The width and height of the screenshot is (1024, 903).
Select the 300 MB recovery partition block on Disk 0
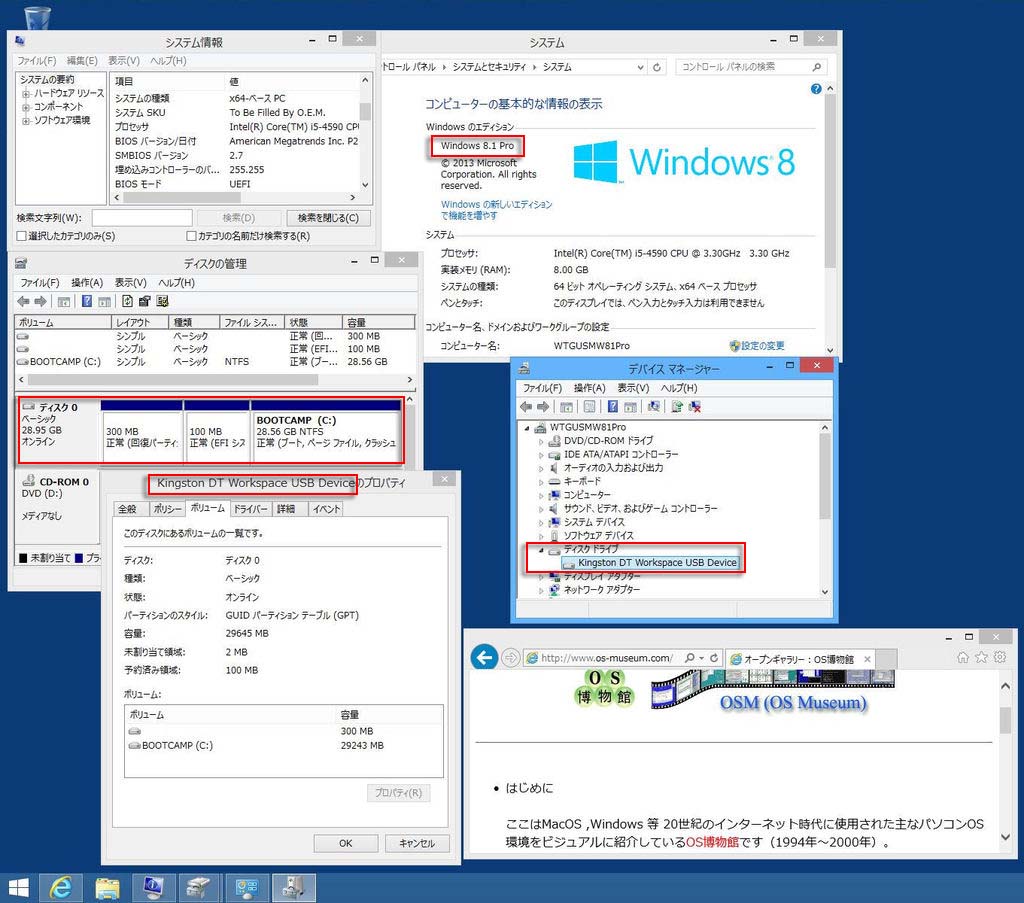(142, 432)
